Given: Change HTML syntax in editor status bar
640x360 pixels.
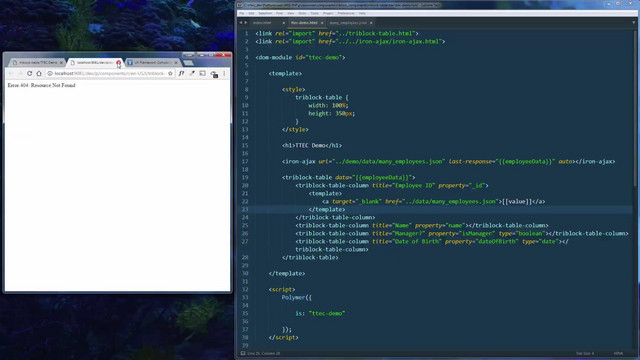Looking at the screenshot, I should [x=618, y=353].
